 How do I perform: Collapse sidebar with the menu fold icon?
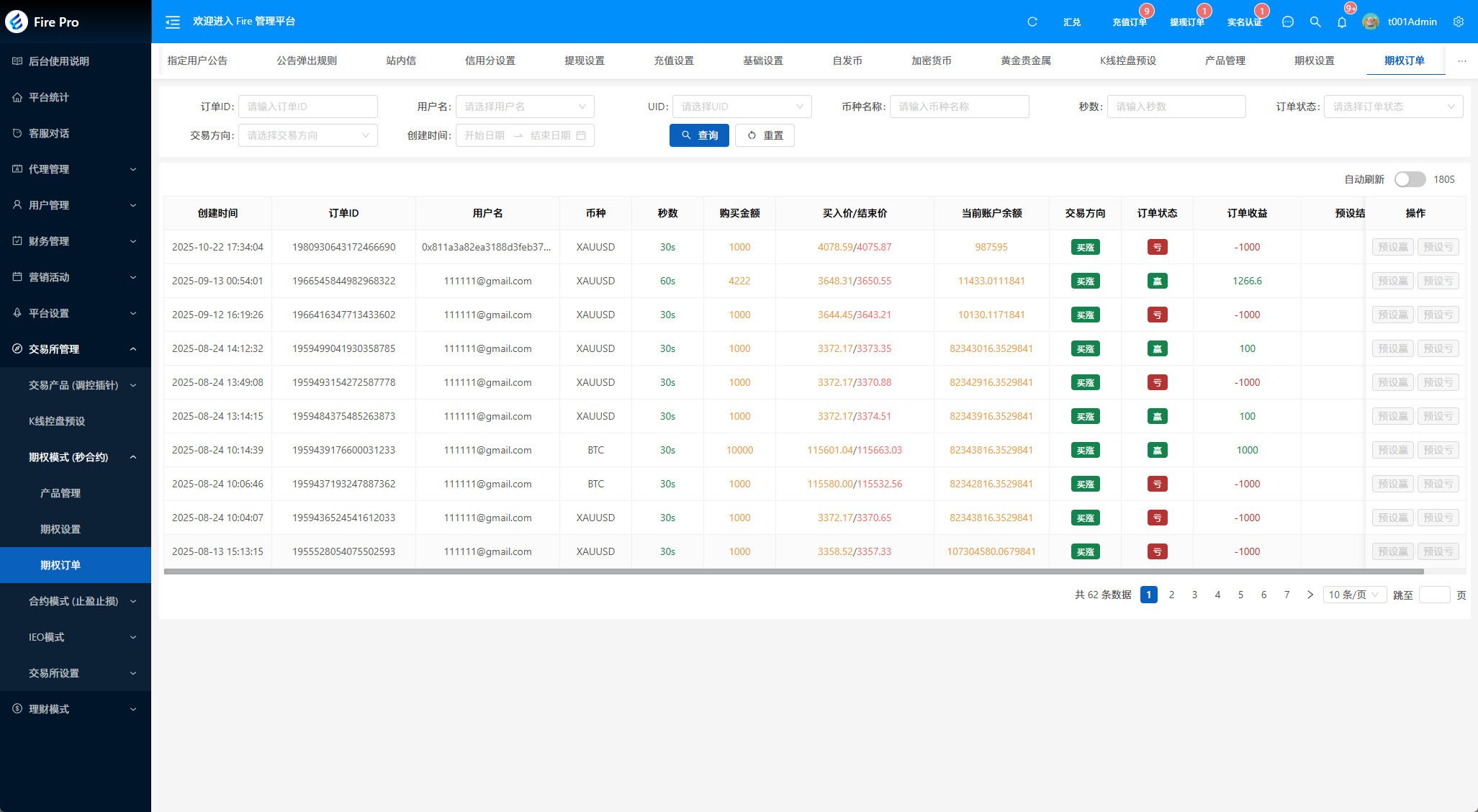[173, 22]
